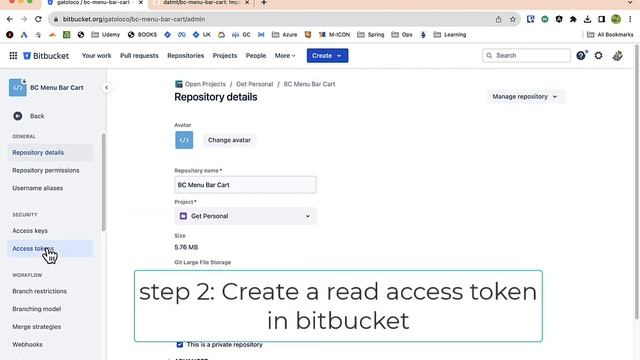Open the browser extensions puzzle icon
The width and height of the screenshot is (640, 360).
click(x=573, y=19)
